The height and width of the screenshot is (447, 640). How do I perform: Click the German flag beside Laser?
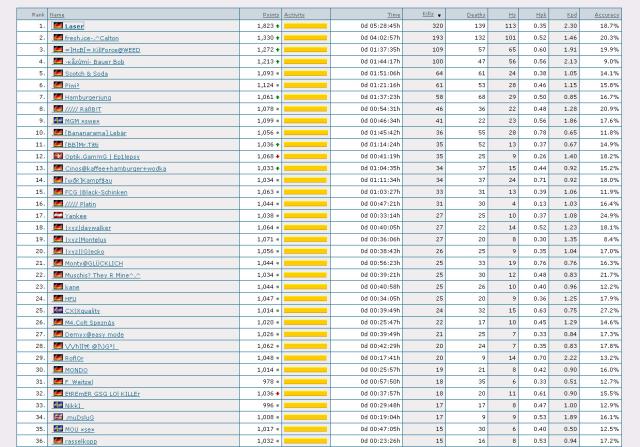click(x=58, y=26)
